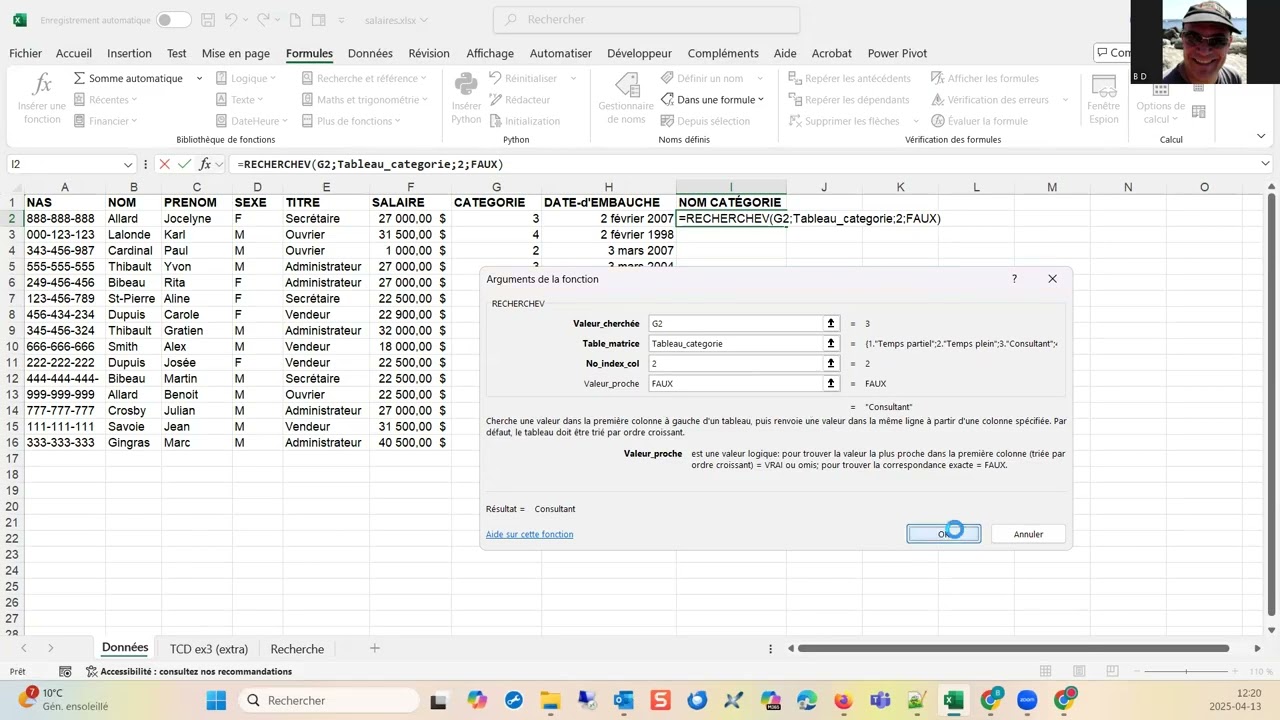Open the Fichier tab
The height and width of the screenshot is (720, 1280).
[25, 53]
